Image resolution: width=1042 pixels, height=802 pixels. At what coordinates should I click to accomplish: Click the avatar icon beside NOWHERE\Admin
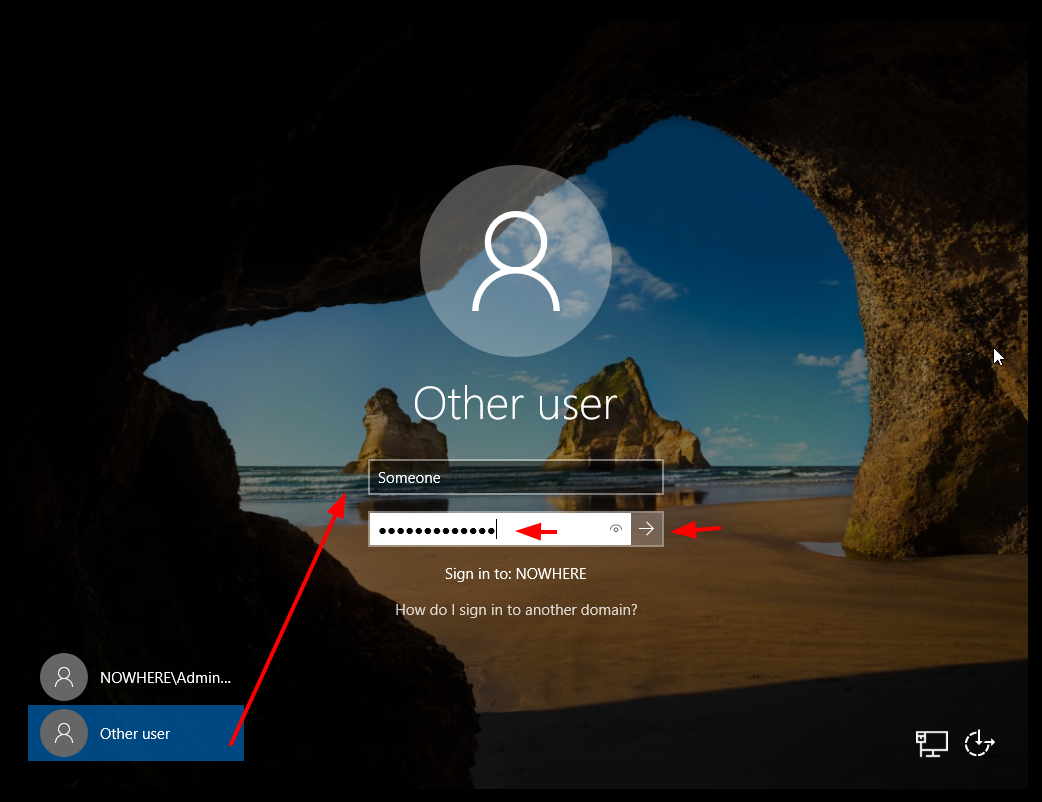pos(64,677)
